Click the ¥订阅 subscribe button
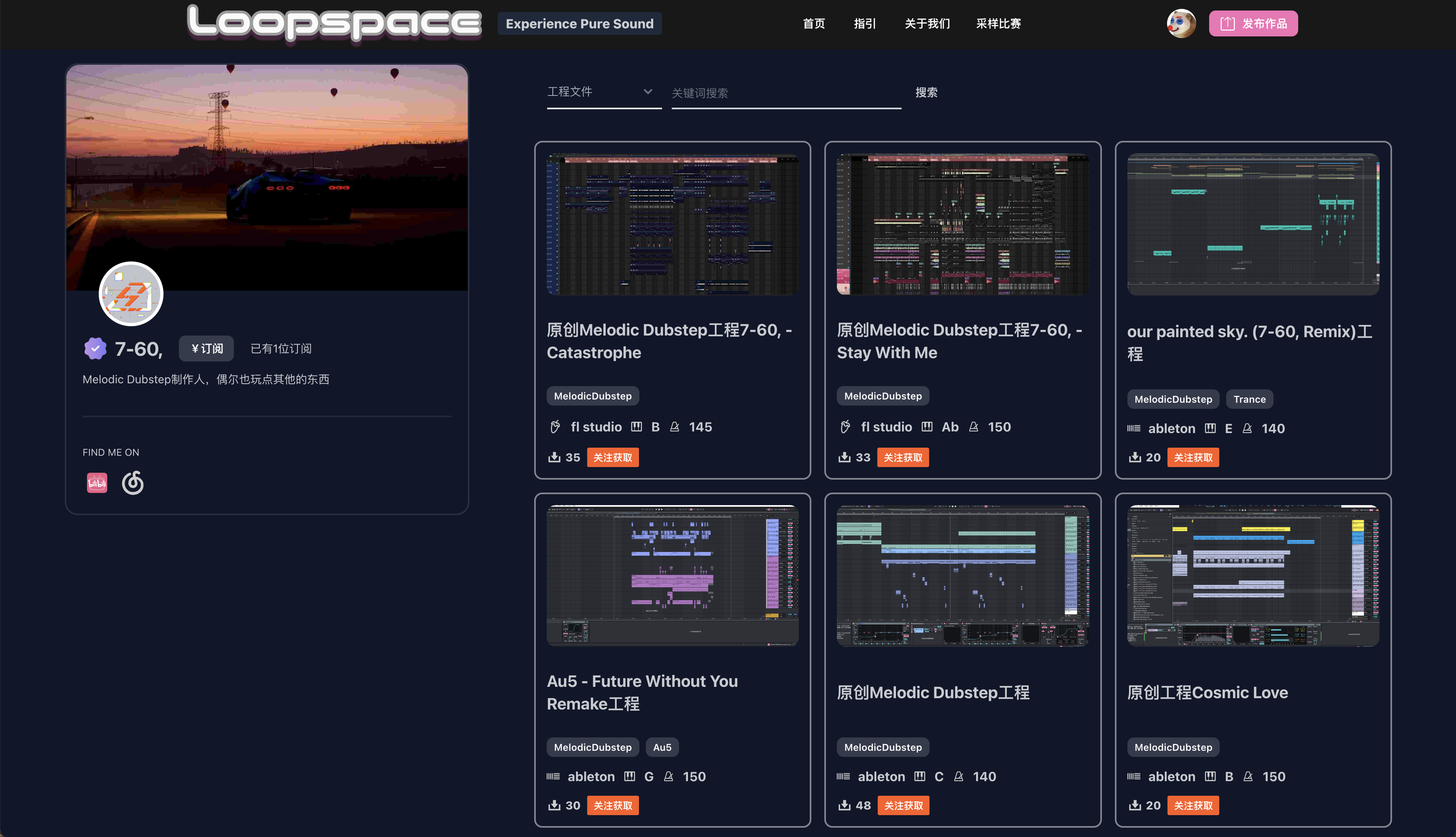The image size is (1456, 837). pos(206,348)
